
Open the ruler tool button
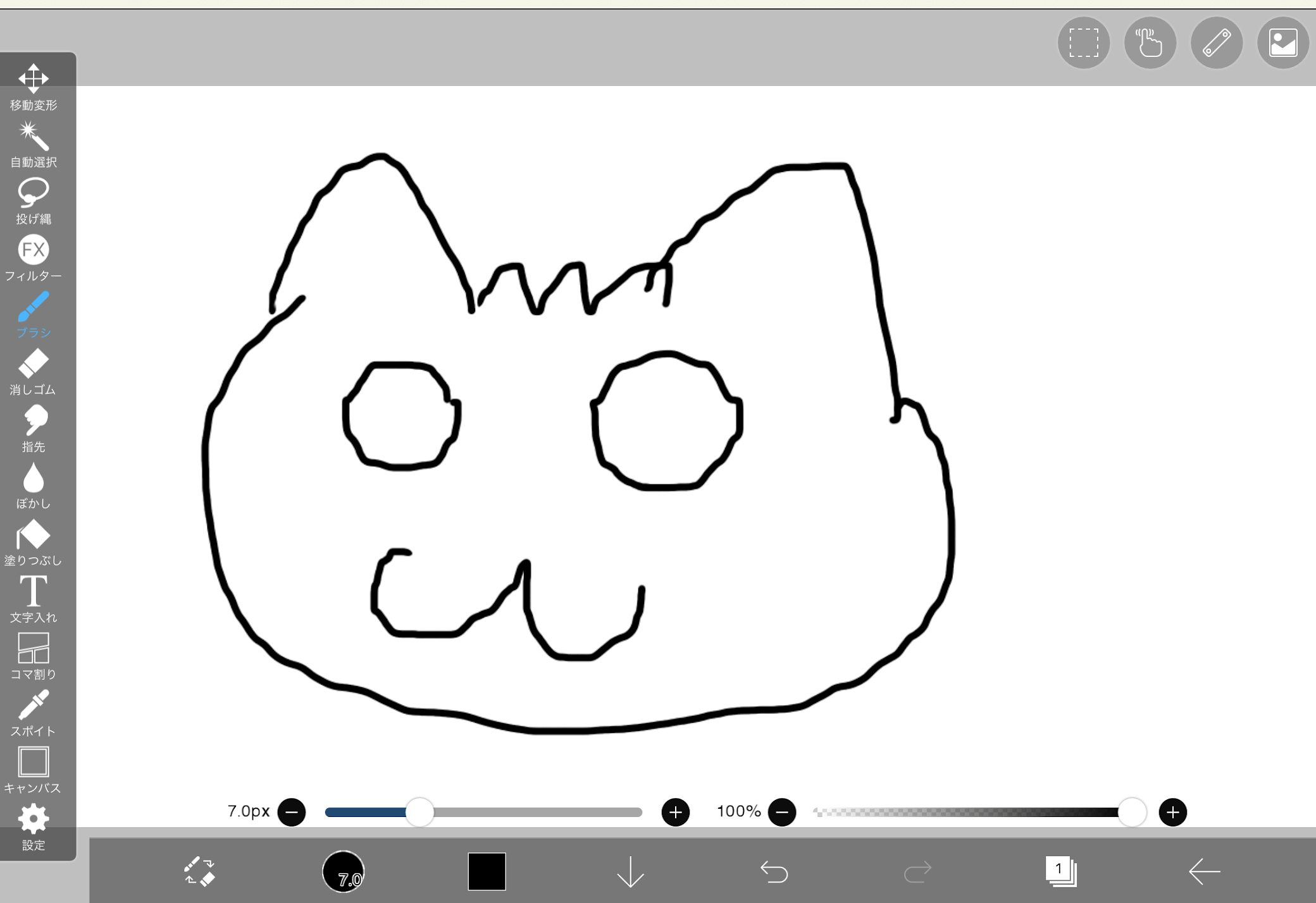(1217, 43)
